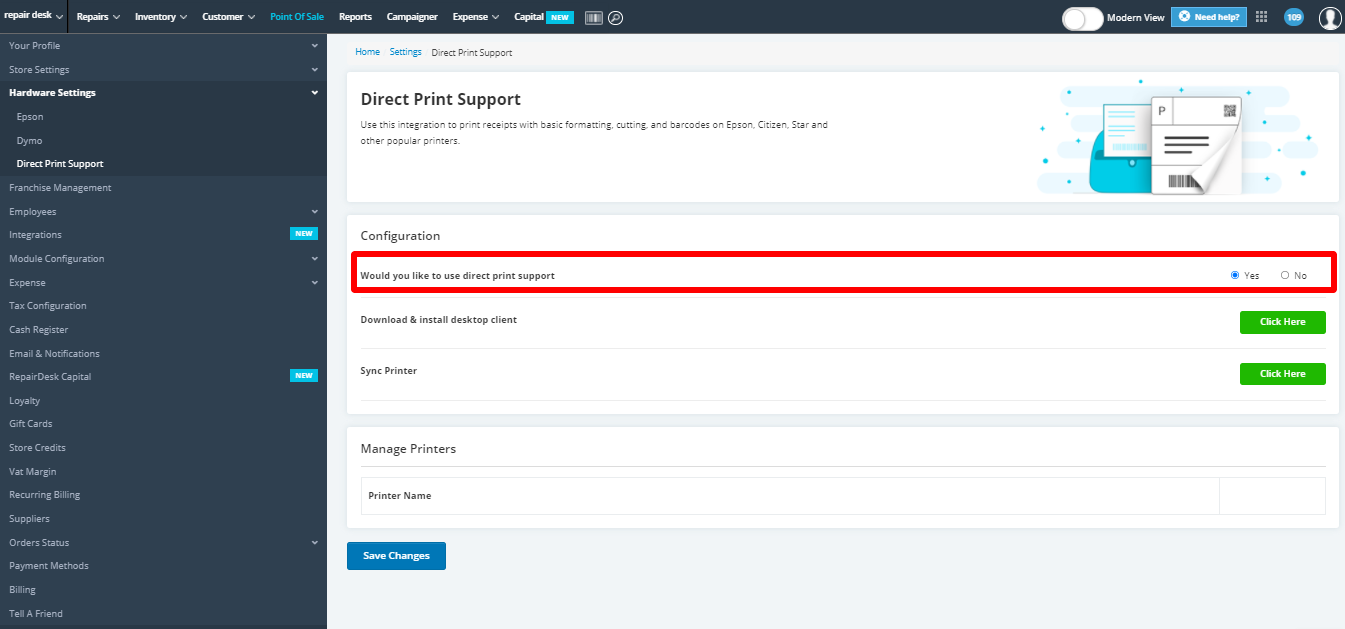This screenshot has height=629, width=1345.
Task: Open Campaigner in top navigation
Action: pos(412,17)
